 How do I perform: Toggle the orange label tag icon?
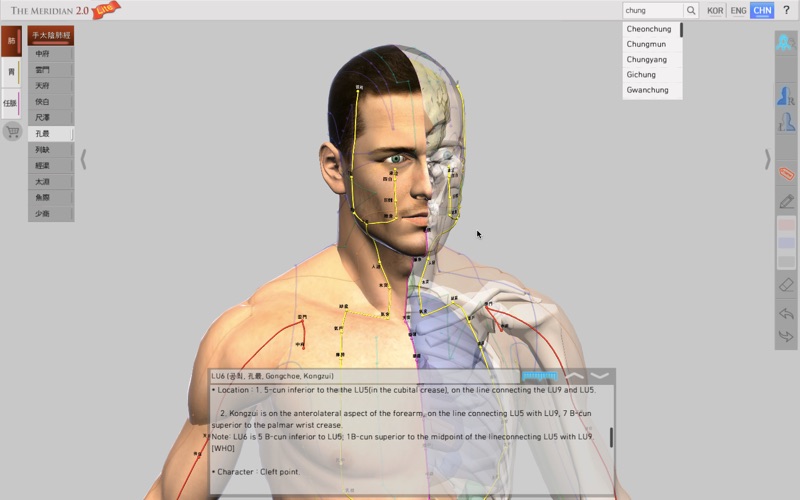point(786,173)
